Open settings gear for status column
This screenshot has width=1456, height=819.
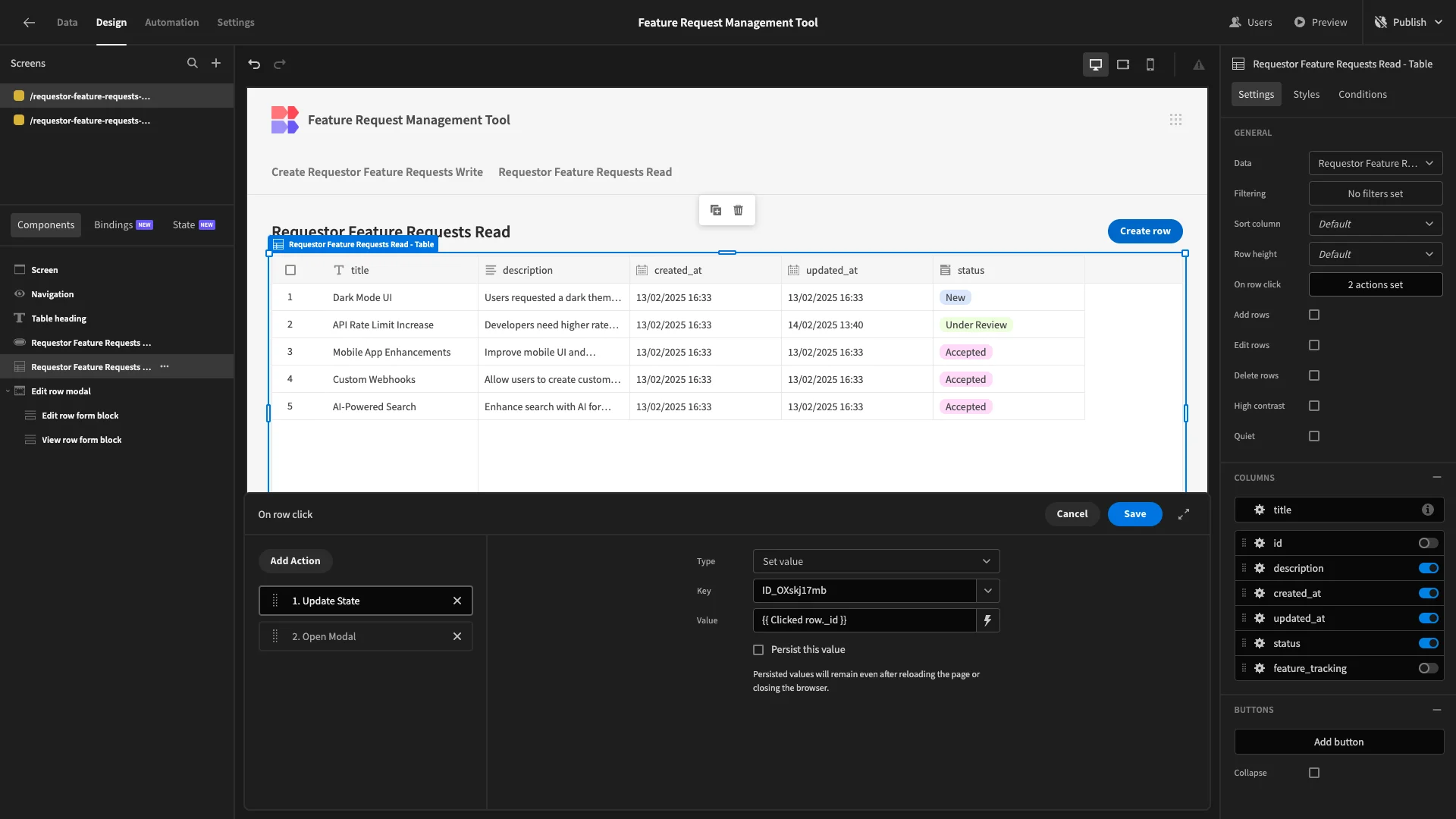coord(1260,643)
